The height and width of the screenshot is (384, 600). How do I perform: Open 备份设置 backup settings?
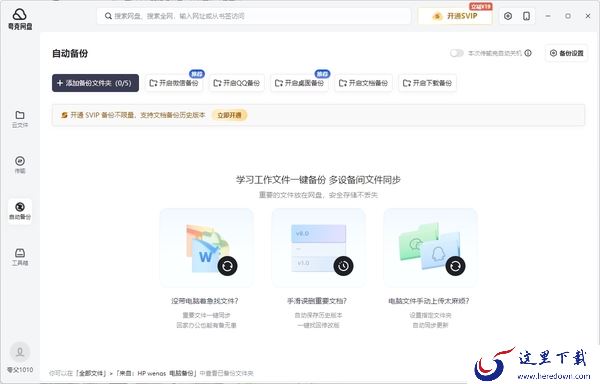pyautogui.click(x=566, y=53)
